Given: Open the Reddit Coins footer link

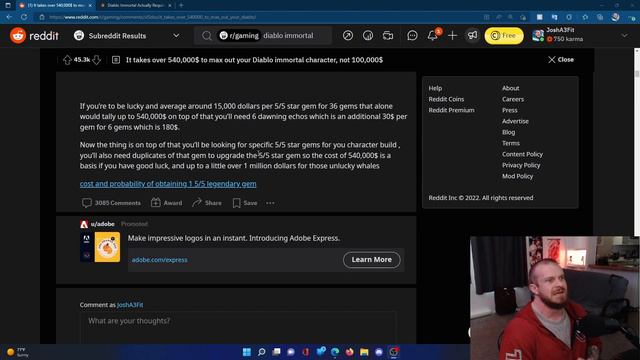Looking at the screenshot, I should click(446, 99).
